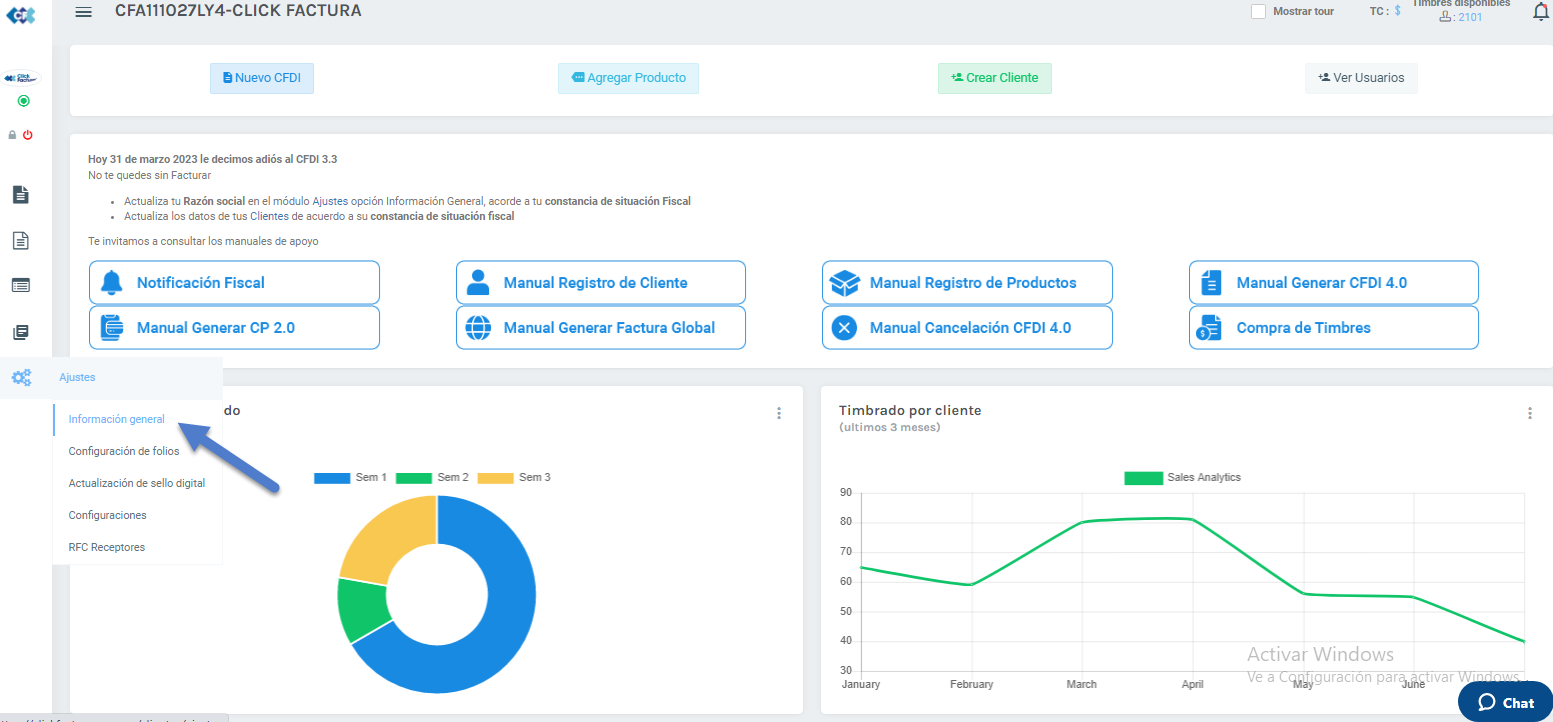Click the outlined document icon in sidebar
The height and width of the screenshot is (722, 1553).
pyautogui.click(x=20, y=240)
